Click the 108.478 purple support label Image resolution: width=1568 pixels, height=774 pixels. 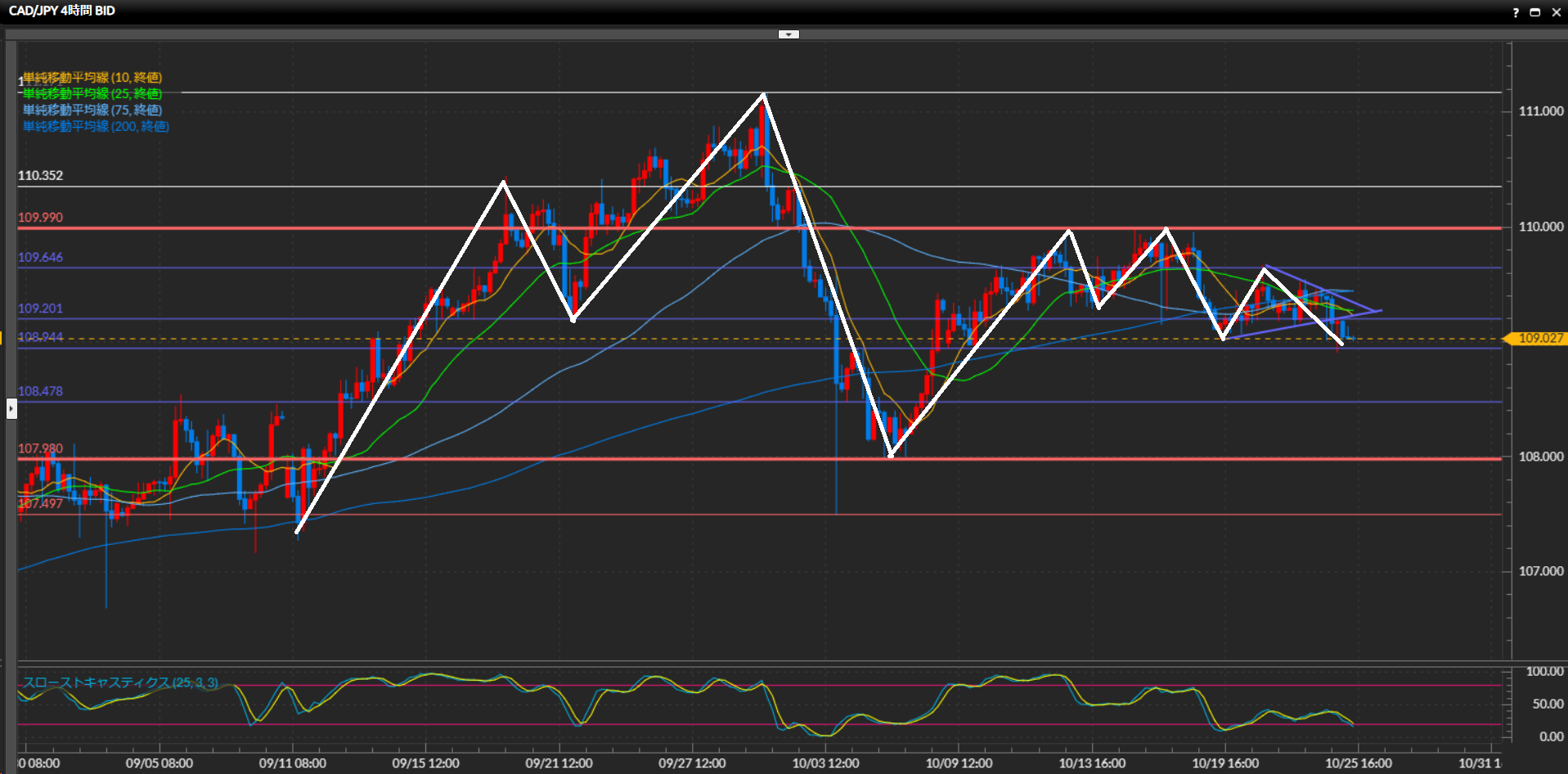click(41, 391)
